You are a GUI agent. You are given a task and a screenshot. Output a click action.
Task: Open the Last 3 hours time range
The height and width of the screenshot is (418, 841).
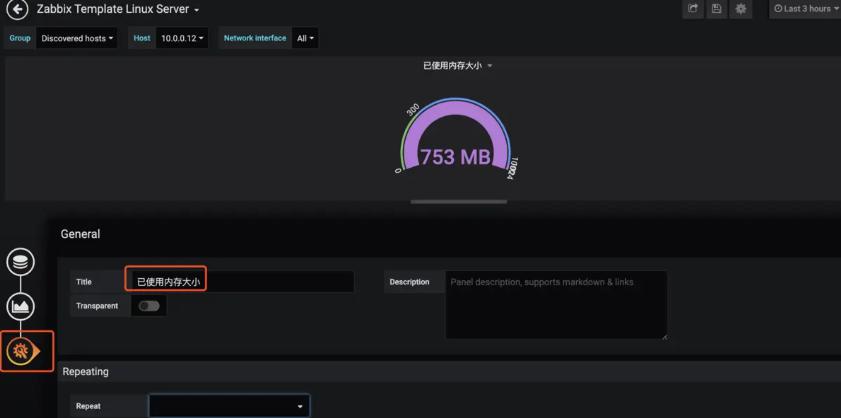808,9
